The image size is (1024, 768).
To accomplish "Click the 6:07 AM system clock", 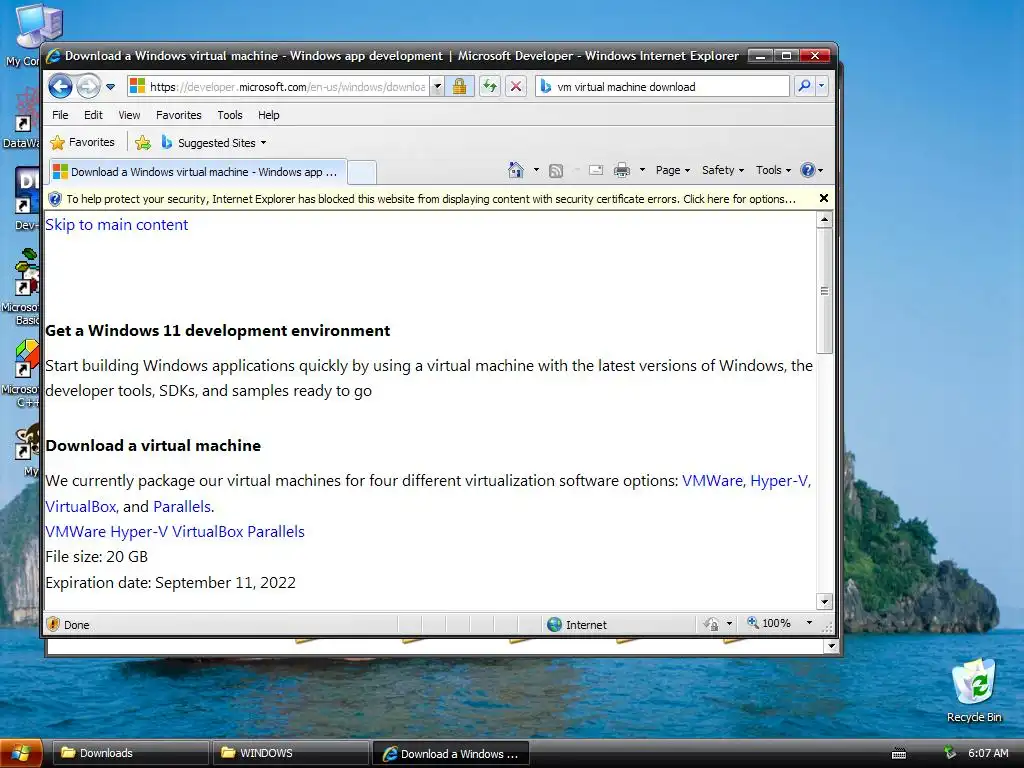I will 989,753.
